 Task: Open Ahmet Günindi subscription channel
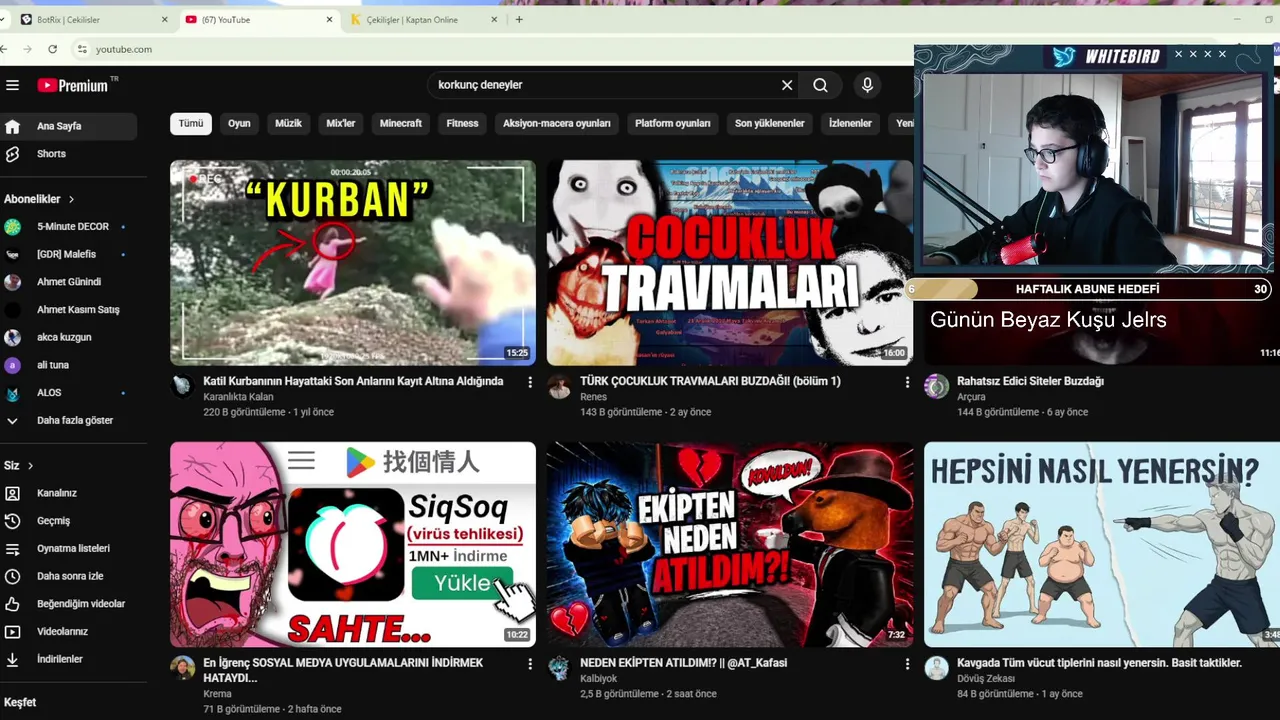(68, 282)
